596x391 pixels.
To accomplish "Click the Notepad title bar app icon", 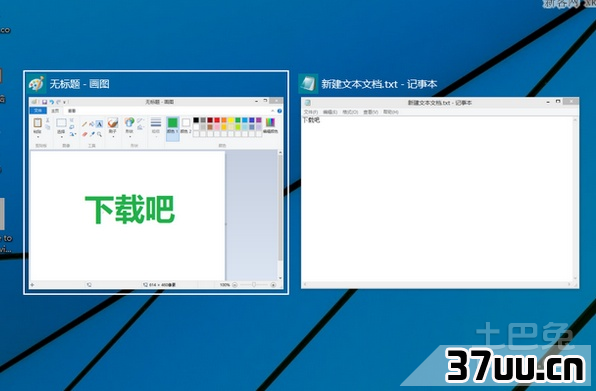I will point(308,103).
